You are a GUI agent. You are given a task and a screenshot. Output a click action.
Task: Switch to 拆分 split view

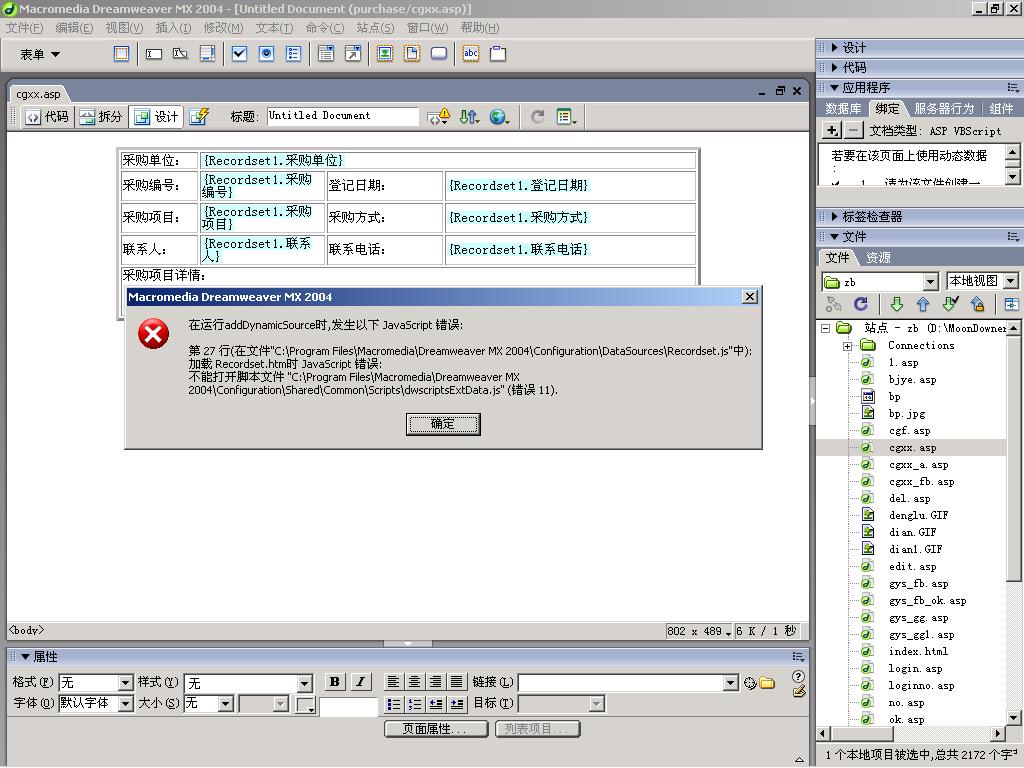tap(100, 117)
